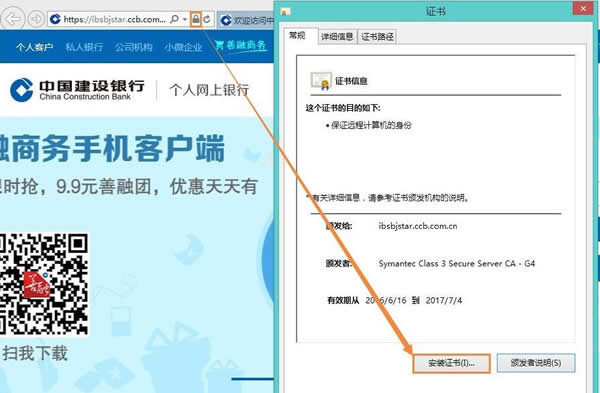This screenshot has height=393, width=600.
Task: Click the 个人网上银行 heading text
Action: click(209, 90)
